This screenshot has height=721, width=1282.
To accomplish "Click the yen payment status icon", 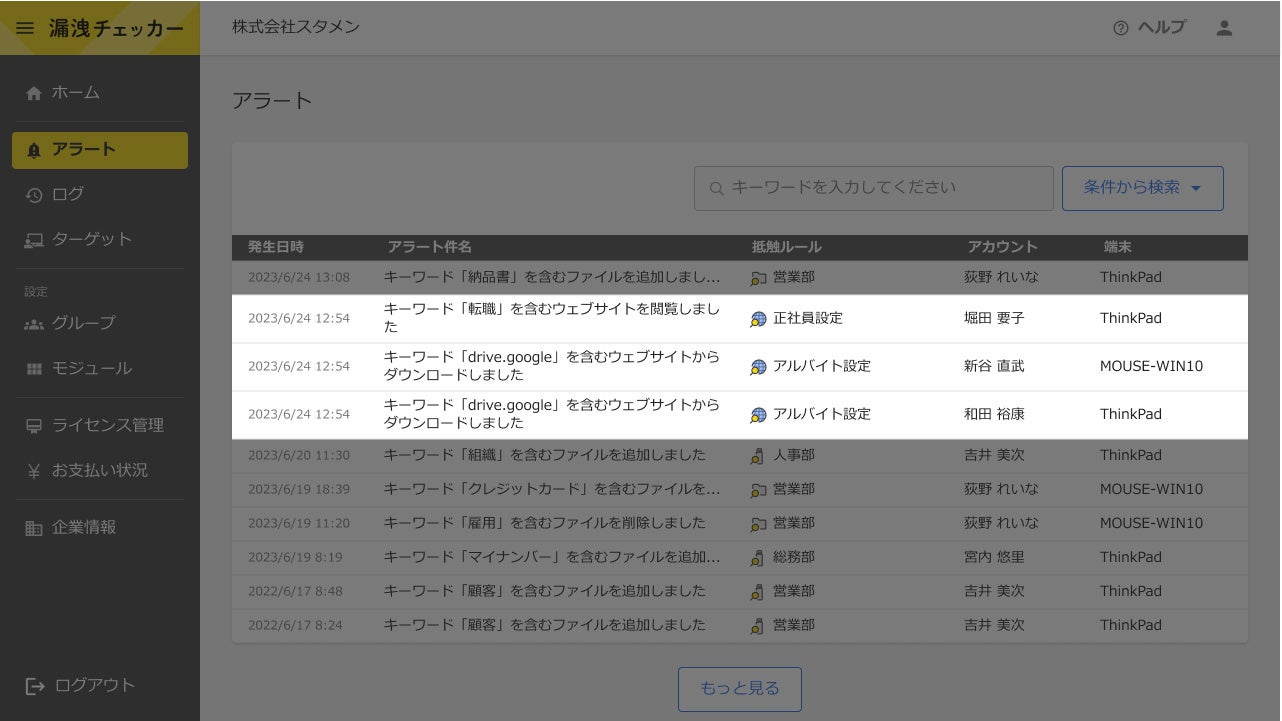I will coord(34,471).
